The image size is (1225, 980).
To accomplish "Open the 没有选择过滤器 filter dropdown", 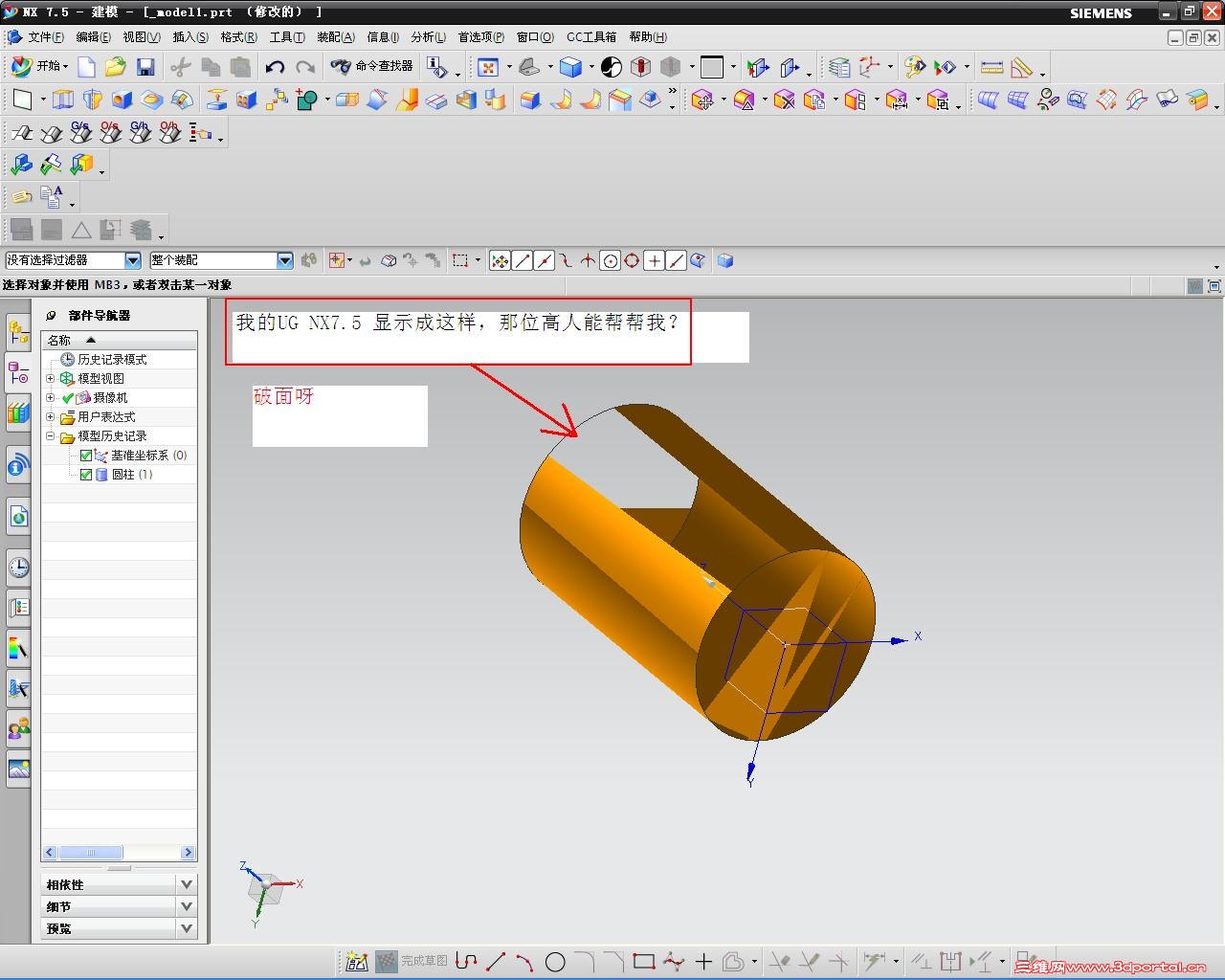I will 133,260.
